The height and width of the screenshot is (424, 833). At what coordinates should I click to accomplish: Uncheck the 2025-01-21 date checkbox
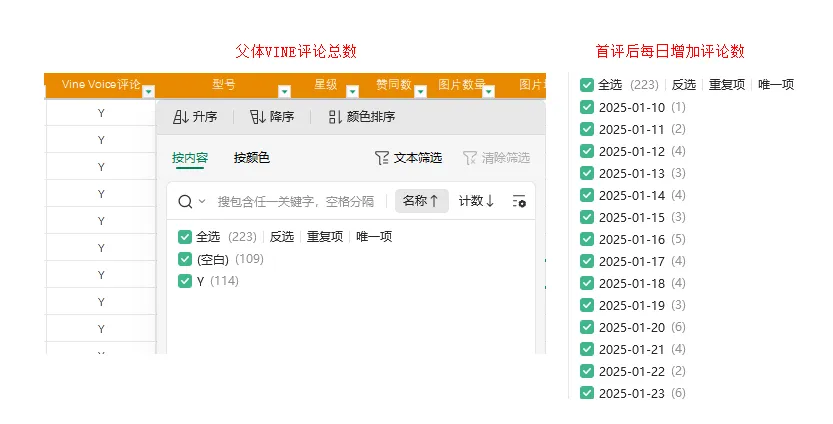(x=587, y=349)
